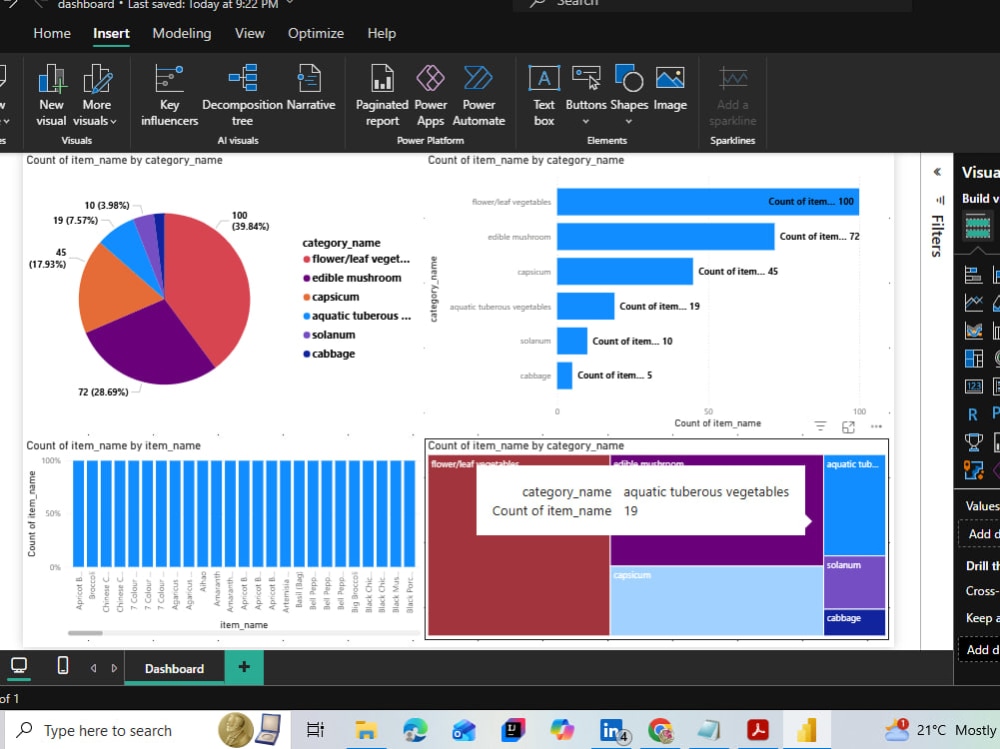Choose R script visual
Viewport: 1000px width, 749px height.
pos(973,415)
